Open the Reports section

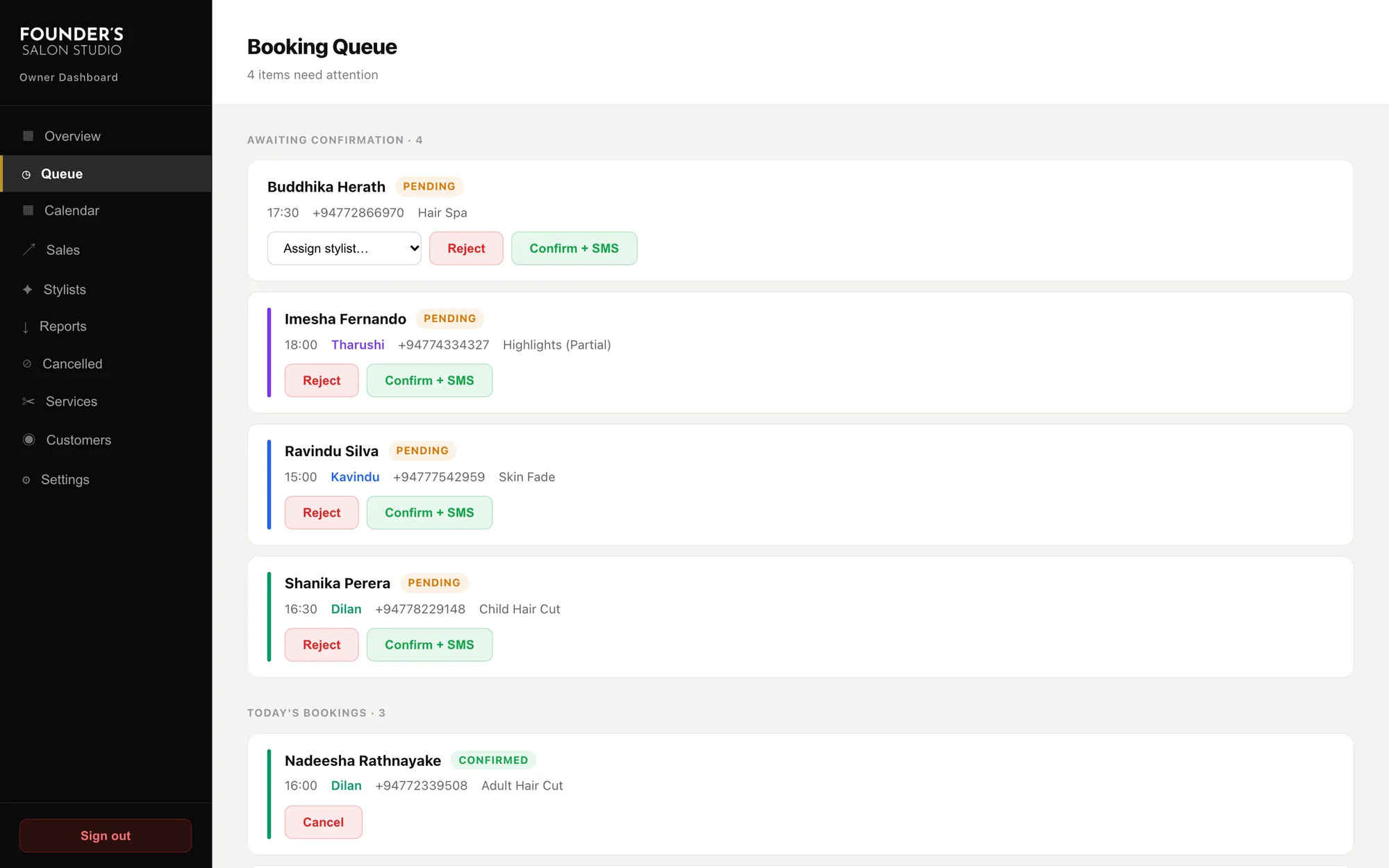(106, 326)
